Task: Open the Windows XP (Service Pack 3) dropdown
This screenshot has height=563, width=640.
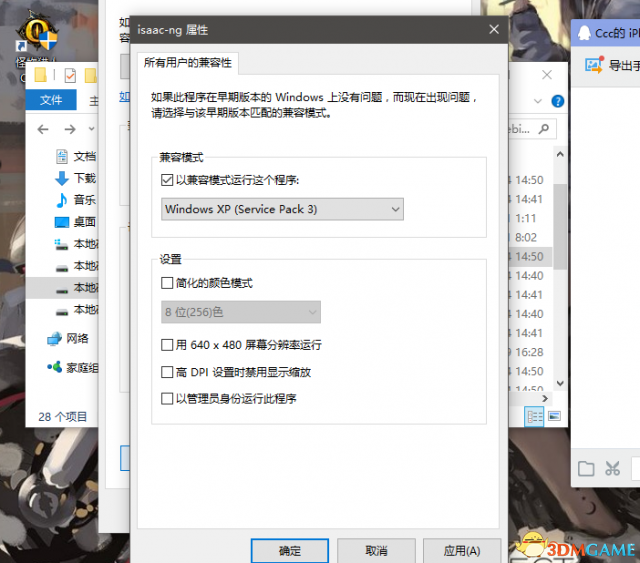Action: 282,209
